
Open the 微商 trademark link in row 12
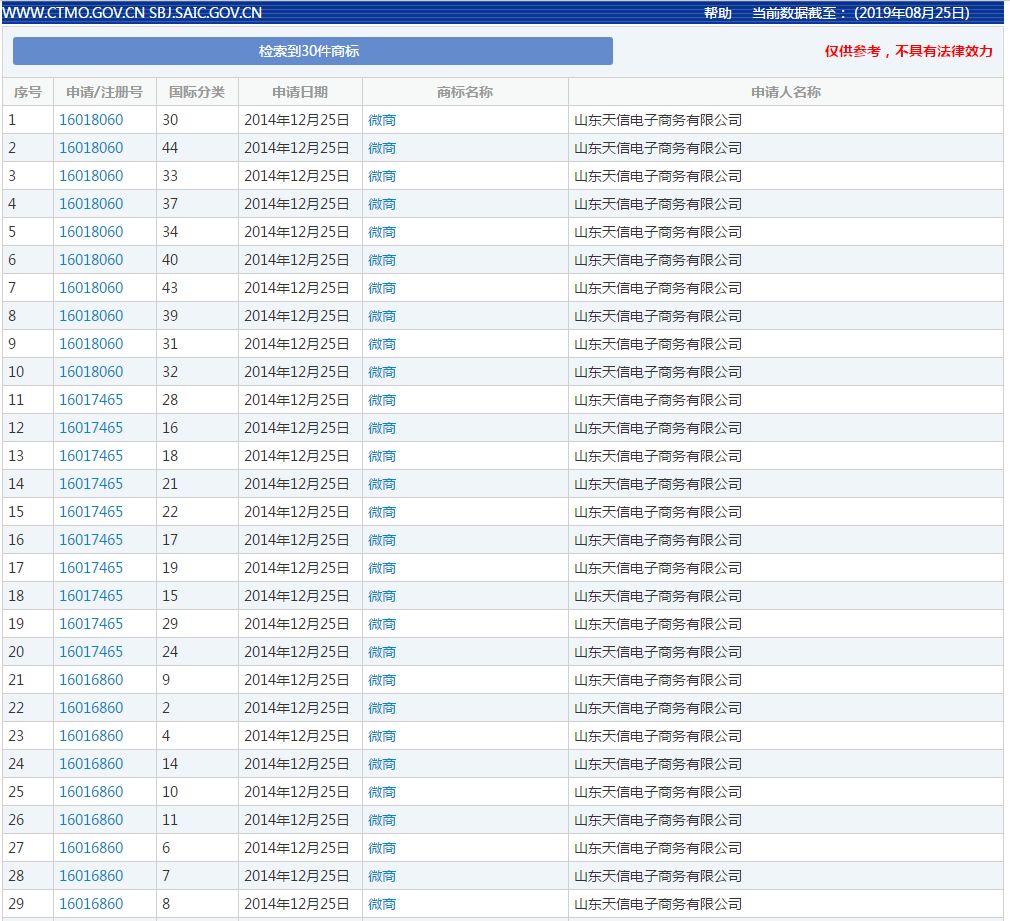(382, 428)
